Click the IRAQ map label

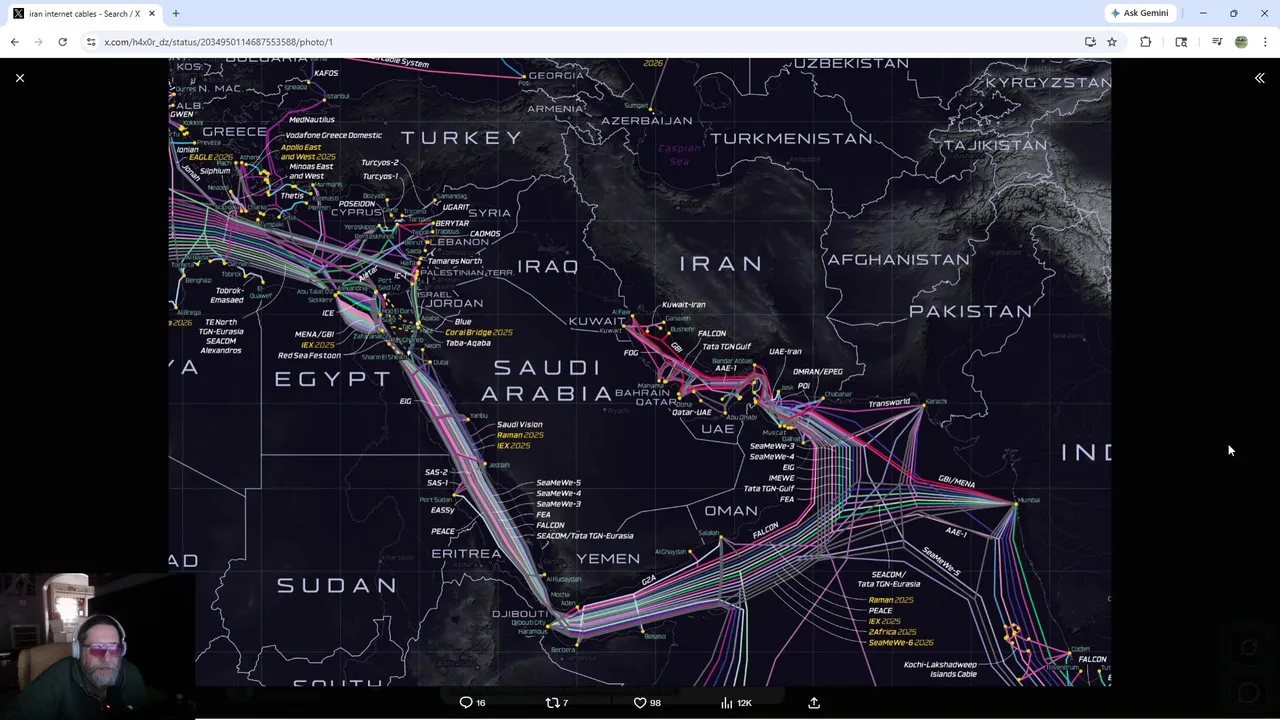click(x=548, y=267)
